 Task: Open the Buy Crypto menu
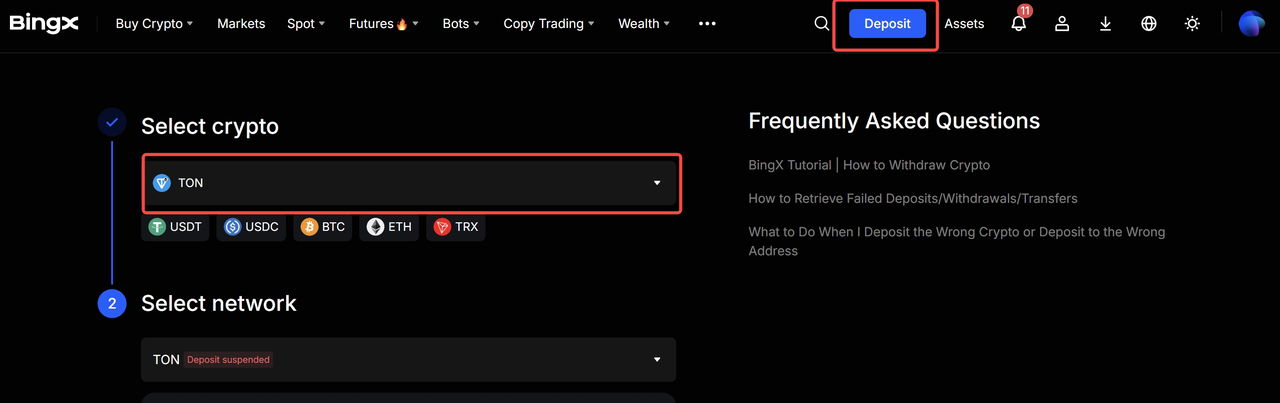pos(154,24)
